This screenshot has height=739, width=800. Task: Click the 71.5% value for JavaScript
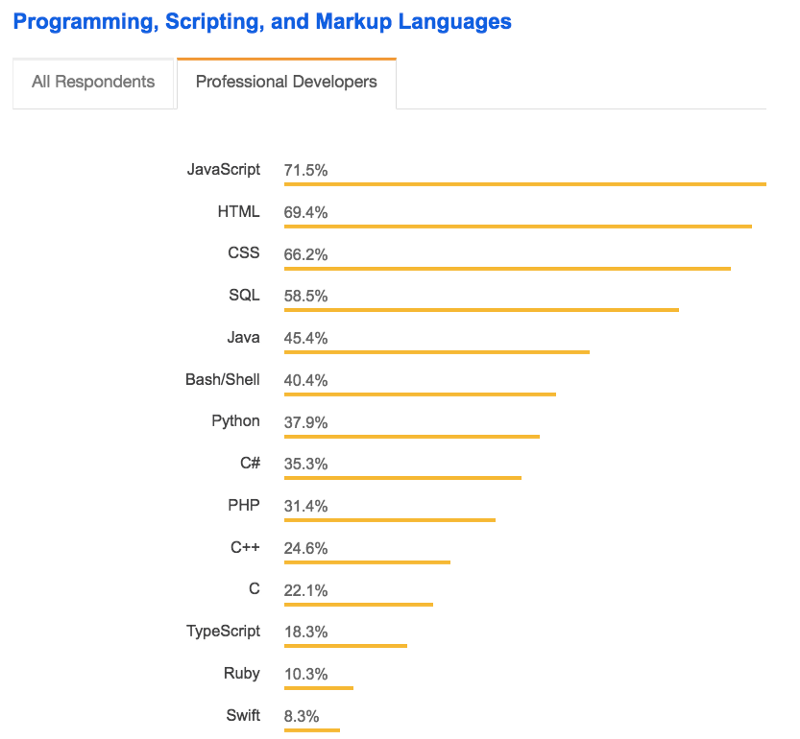[305, 170]
